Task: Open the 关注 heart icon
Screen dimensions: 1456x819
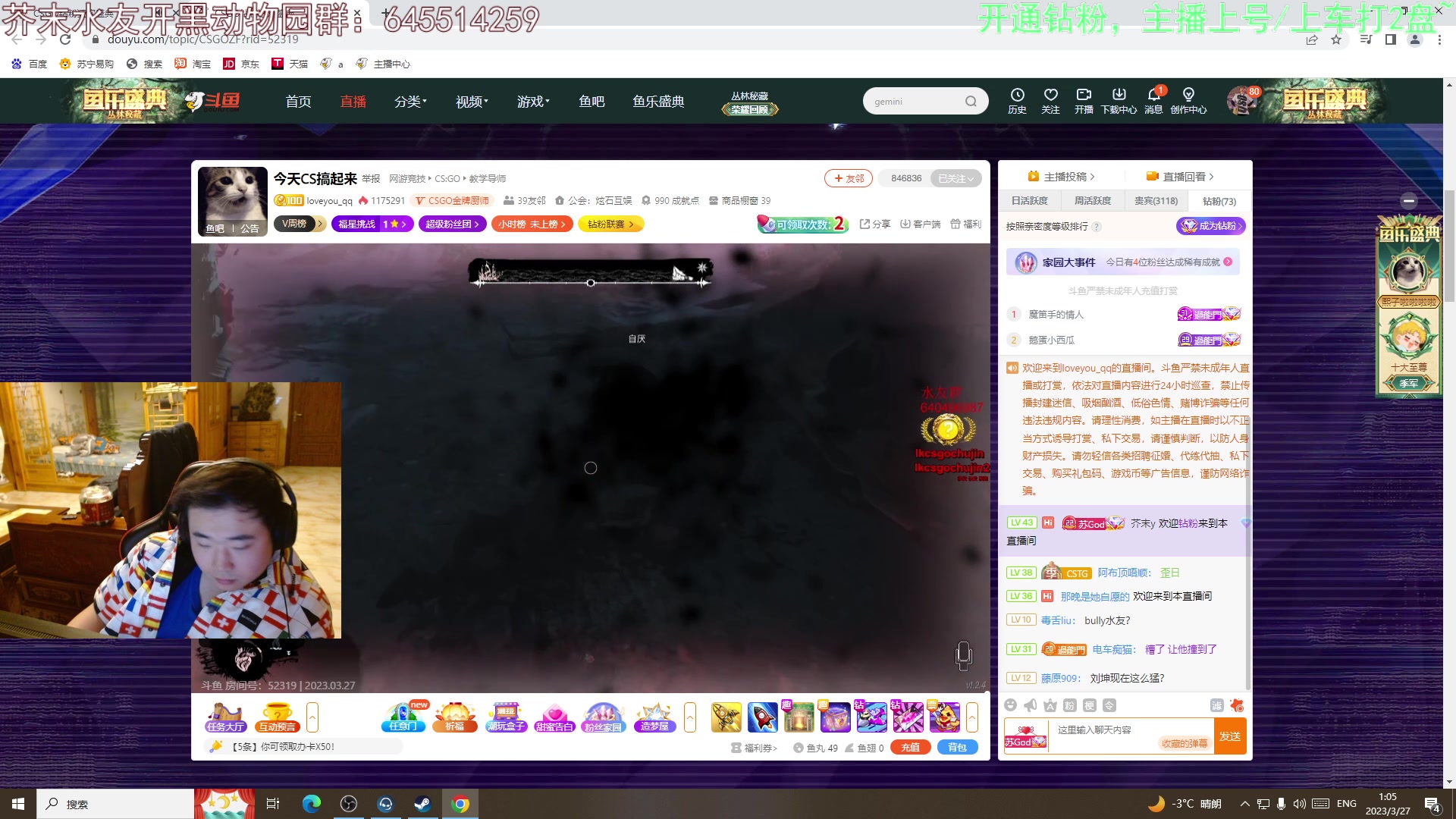Action: point(1050,100)
